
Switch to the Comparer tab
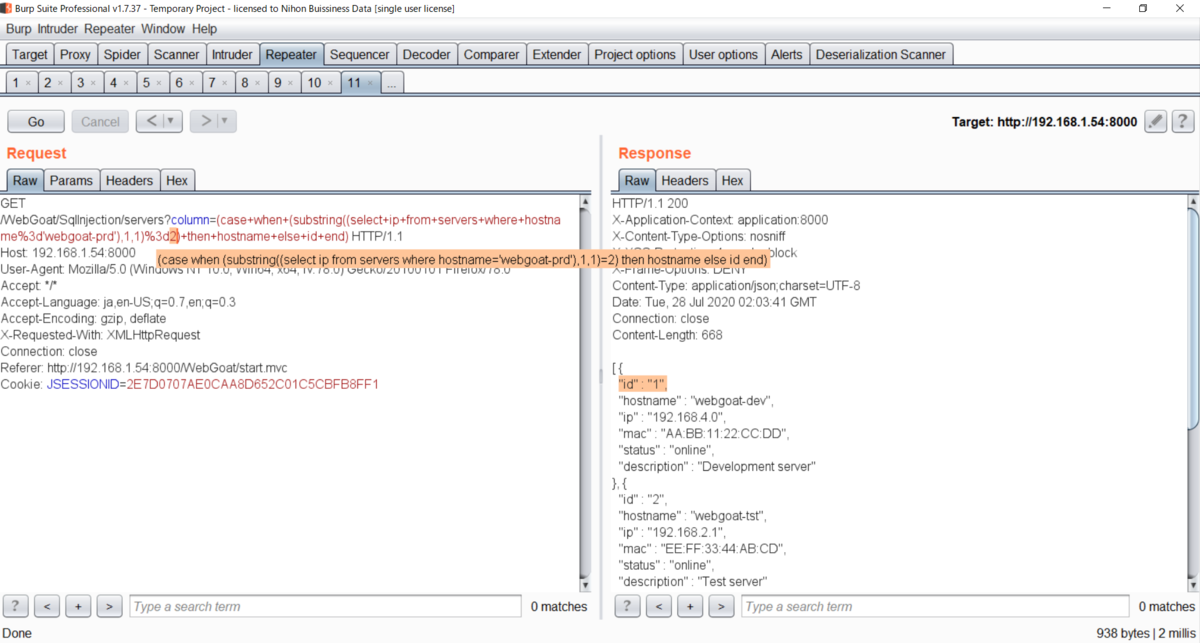point(491,54)
